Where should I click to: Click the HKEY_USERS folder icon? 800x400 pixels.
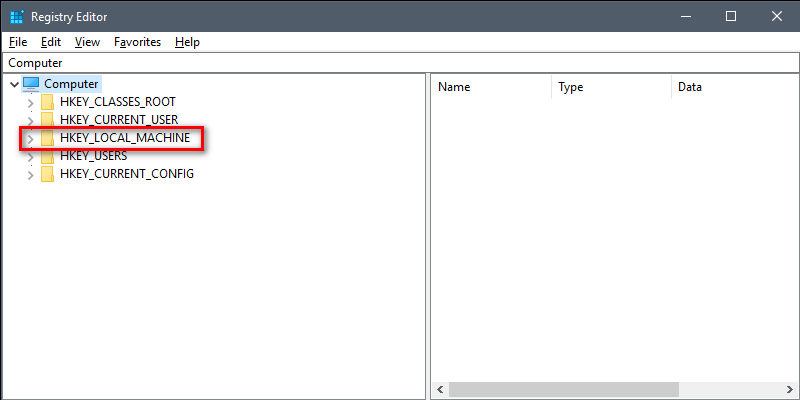47,156
